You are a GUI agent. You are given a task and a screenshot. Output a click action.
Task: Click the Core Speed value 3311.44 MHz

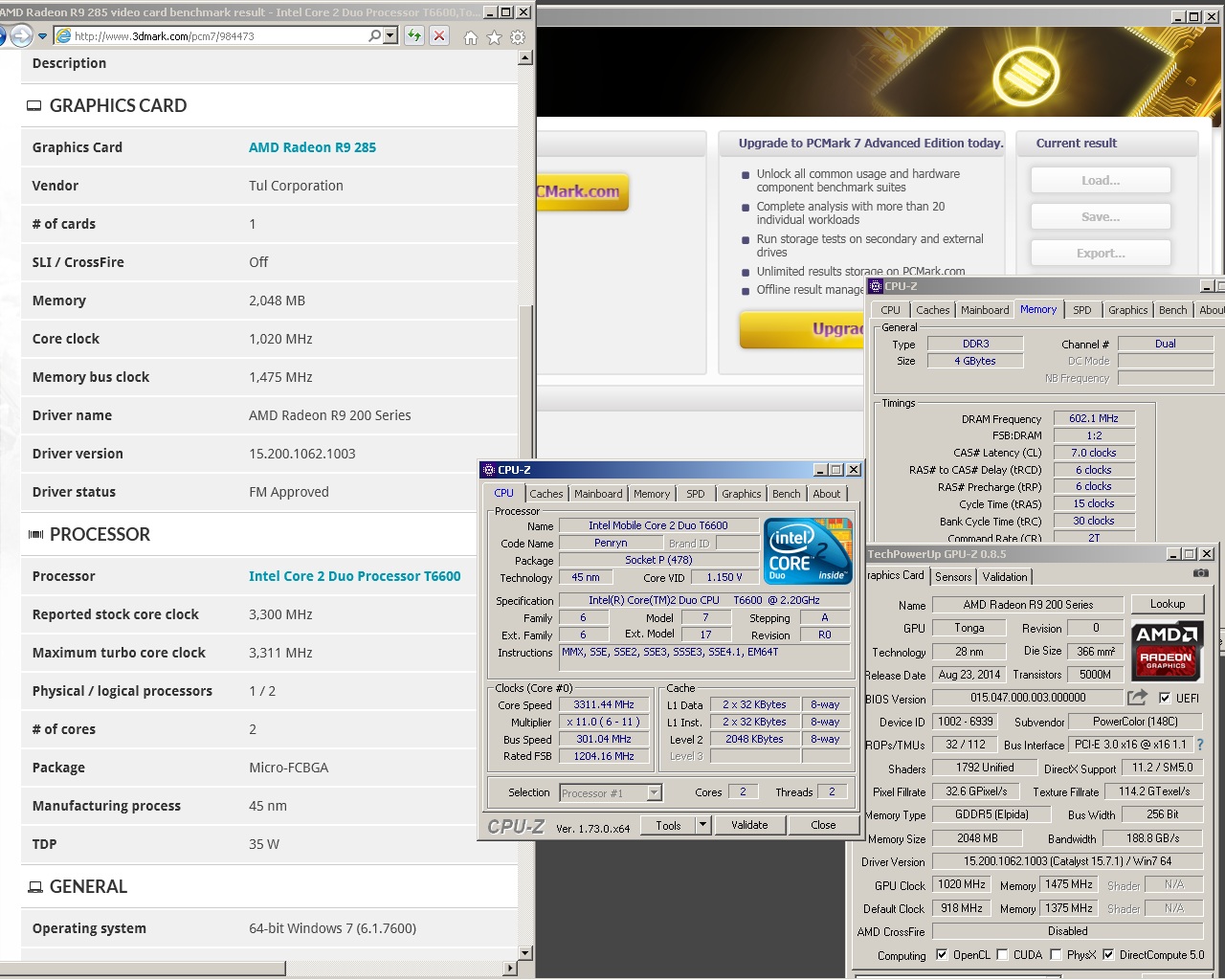coord(604,704)
